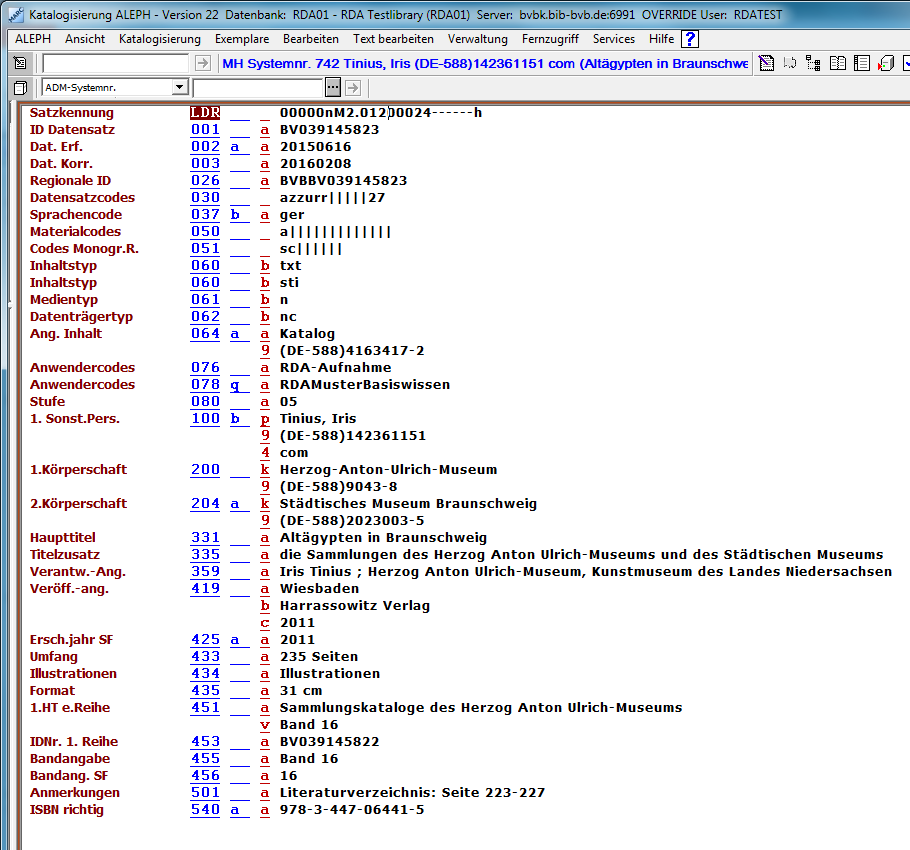Viewport: 910px width, 850px height.
Task: Click the server box icon with red arrow
Action: pos(885,64)
